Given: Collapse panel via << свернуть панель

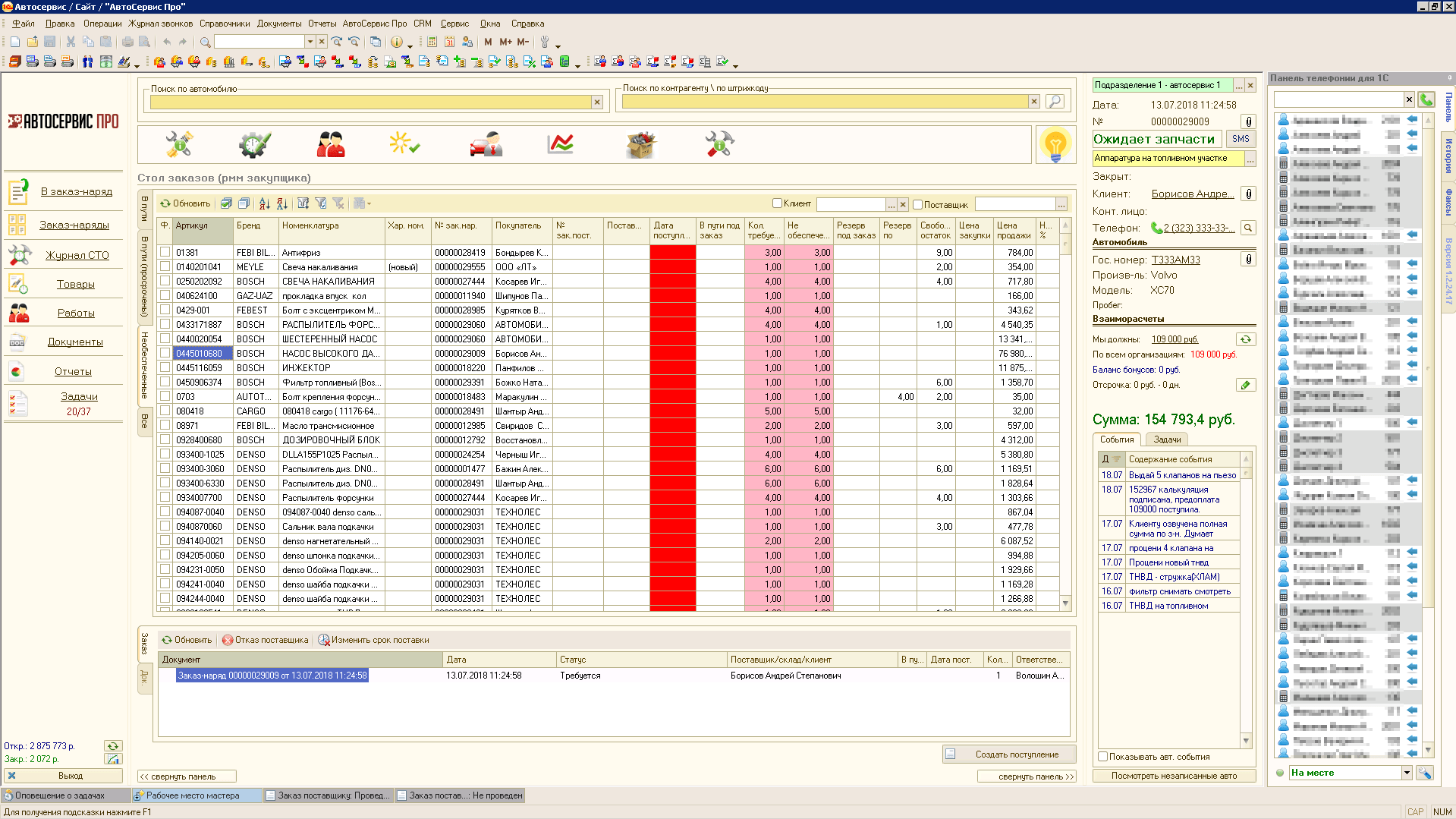Looking at the screenshot, I should click(187, 776).
